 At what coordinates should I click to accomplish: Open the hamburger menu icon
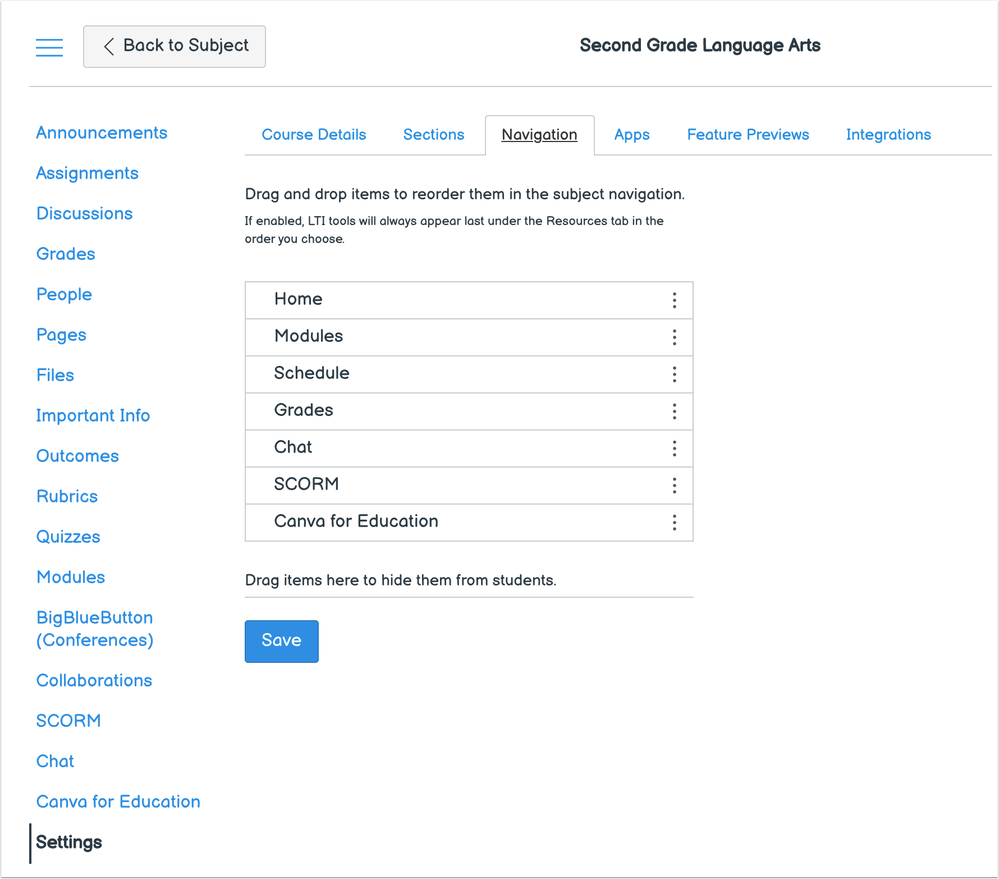pyautogui.click(x=49, y=47)
